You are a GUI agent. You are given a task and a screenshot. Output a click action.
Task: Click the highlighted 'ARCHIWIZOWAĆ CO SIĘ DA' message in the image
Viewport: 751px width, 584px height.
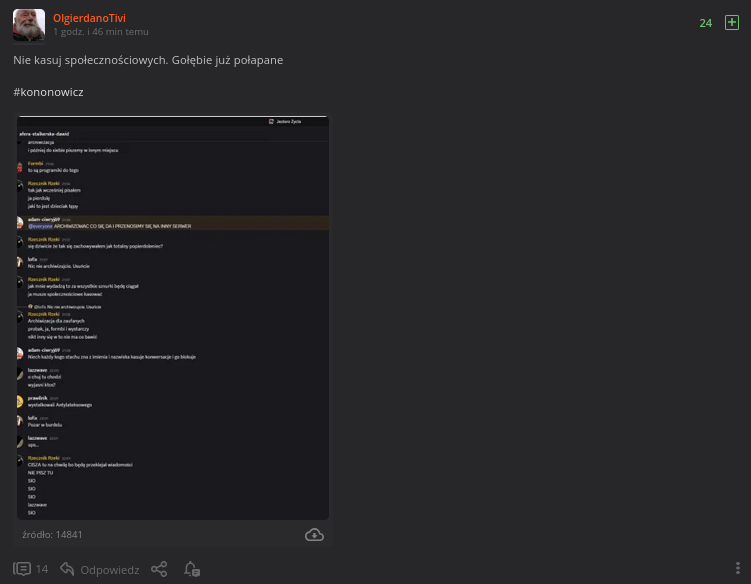123,226
